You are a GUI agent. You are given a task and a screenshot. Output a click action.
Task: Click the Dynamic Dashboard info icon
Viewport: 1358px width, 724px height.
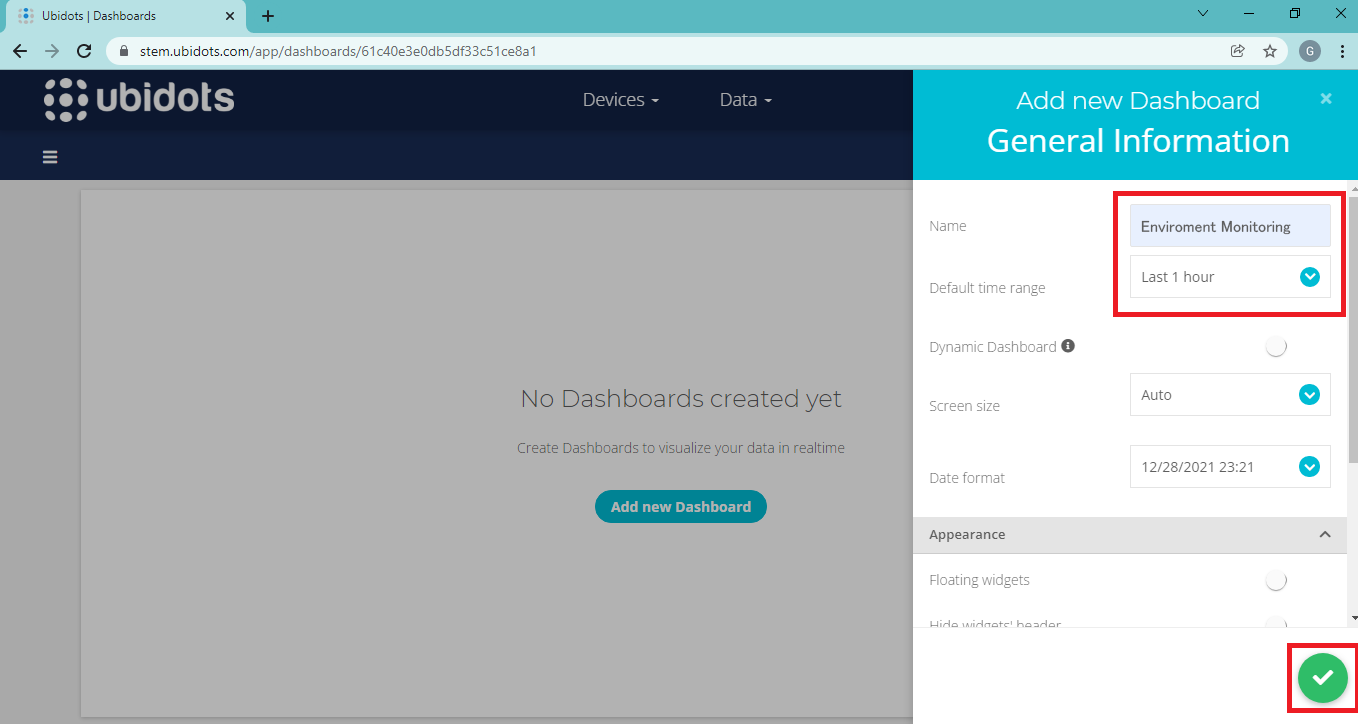tap(1068, 346)
